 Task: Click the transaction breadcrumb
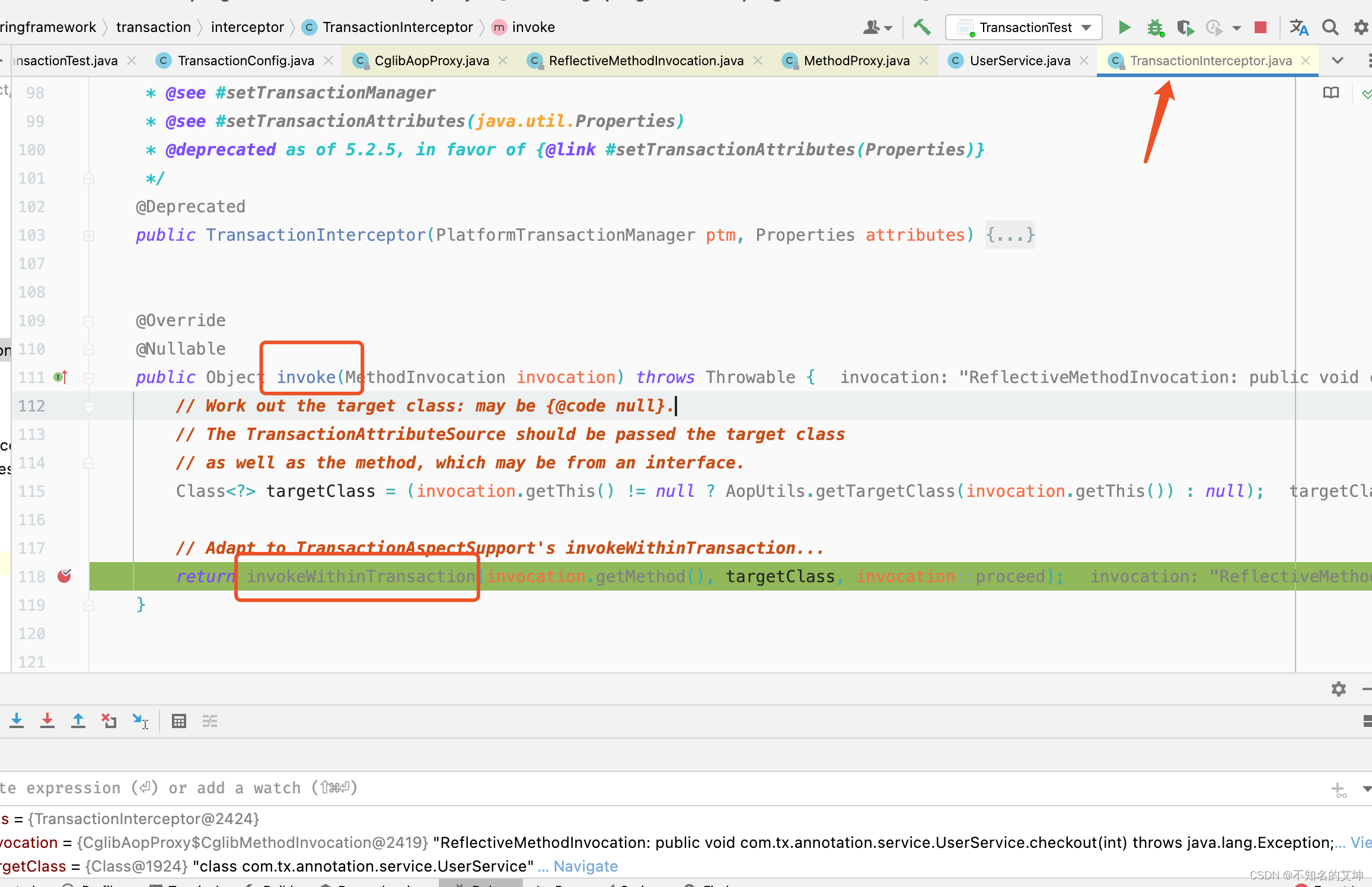coord(154,27)
